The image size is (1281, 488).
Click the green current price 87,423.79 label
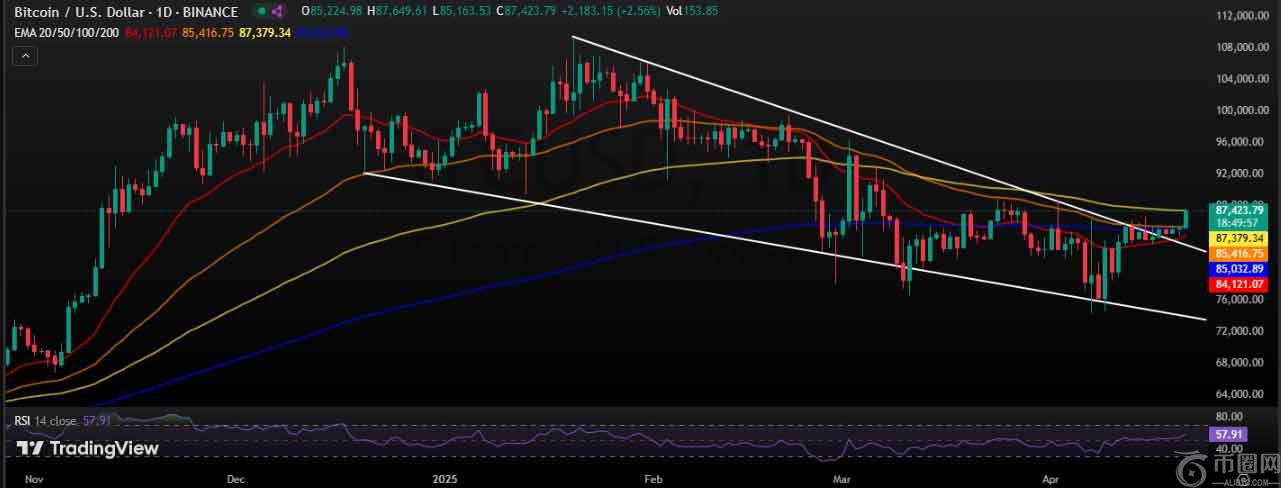(1239, 211)
